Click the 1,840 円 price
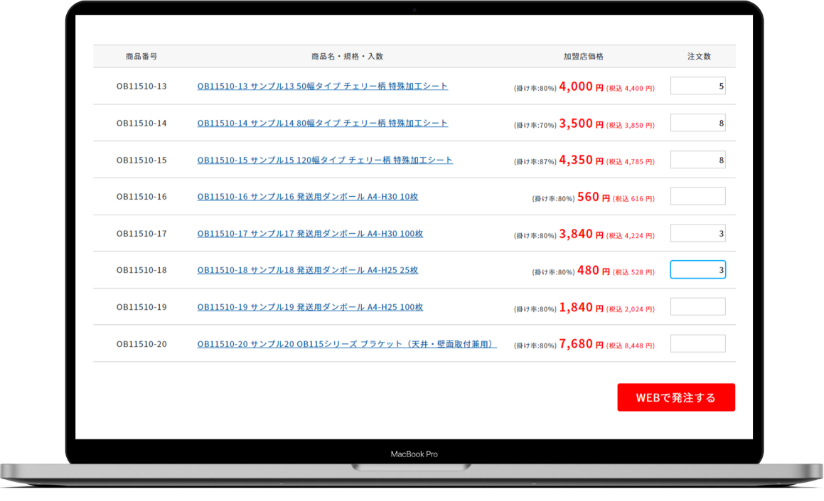The width and height of the screenshot is (824, 501). (x=581, y=308)
